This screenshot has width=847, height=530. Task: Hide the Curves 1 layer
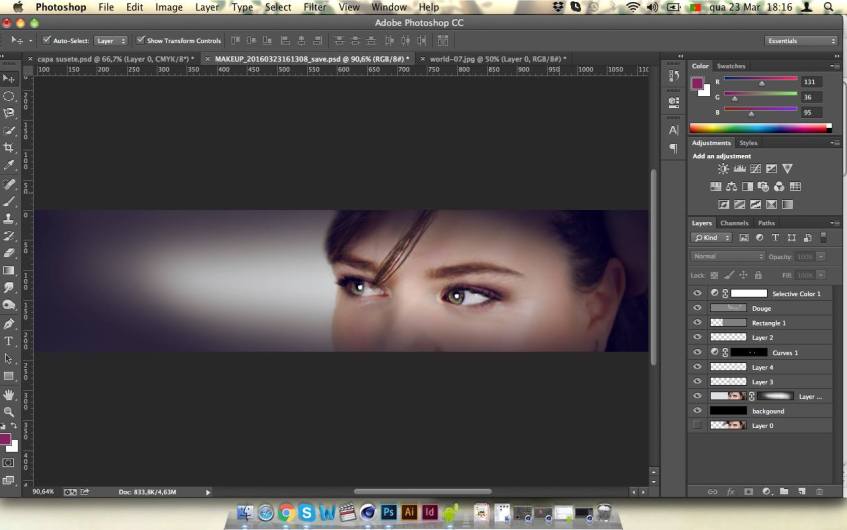(697, 353)
